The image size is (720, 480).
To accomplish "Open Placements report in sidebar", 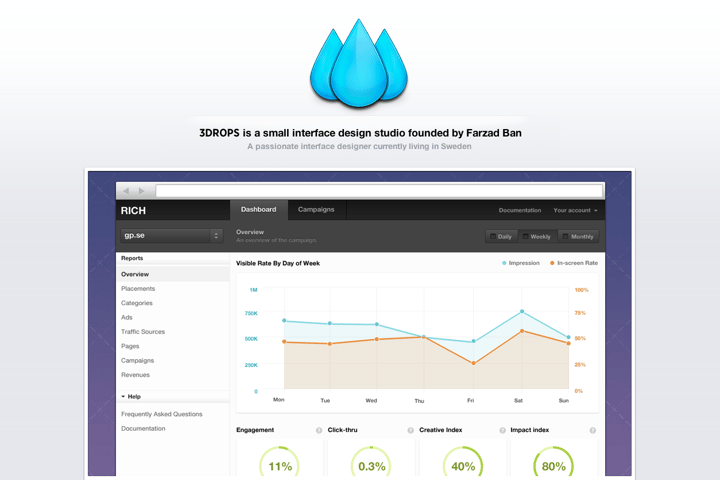I will click(138, 288).
